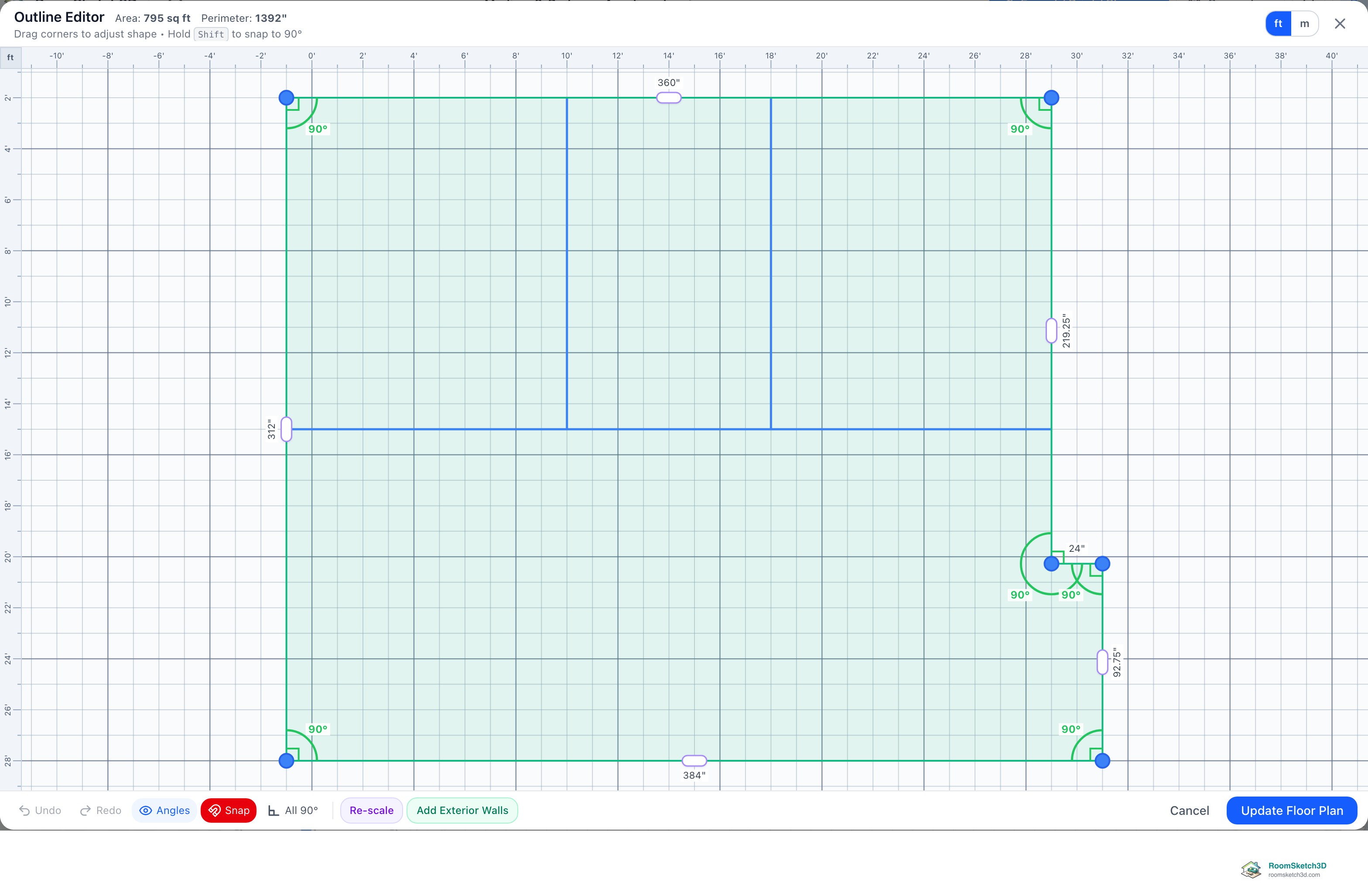Select the top-right corner handle
Screen dimensions: 1368x896
[1051, 98]
